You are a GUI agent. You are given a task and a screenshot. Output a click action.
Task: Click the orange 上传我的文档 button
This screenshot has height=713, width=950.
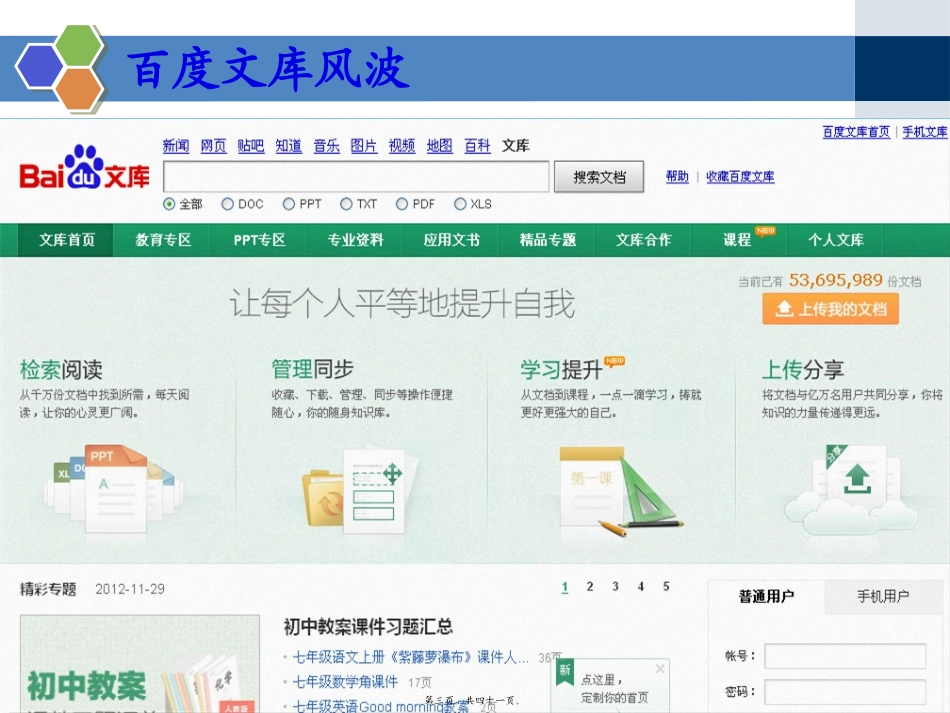click(830, 309)
